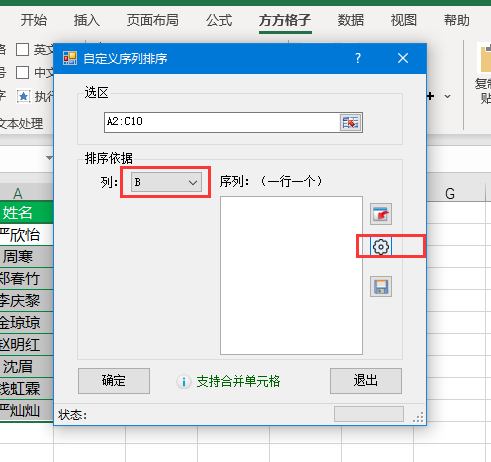This screenshot has height=462, width=491.
Task: Click the plus button in the ribbon
Action: click(x=431, y=96)
